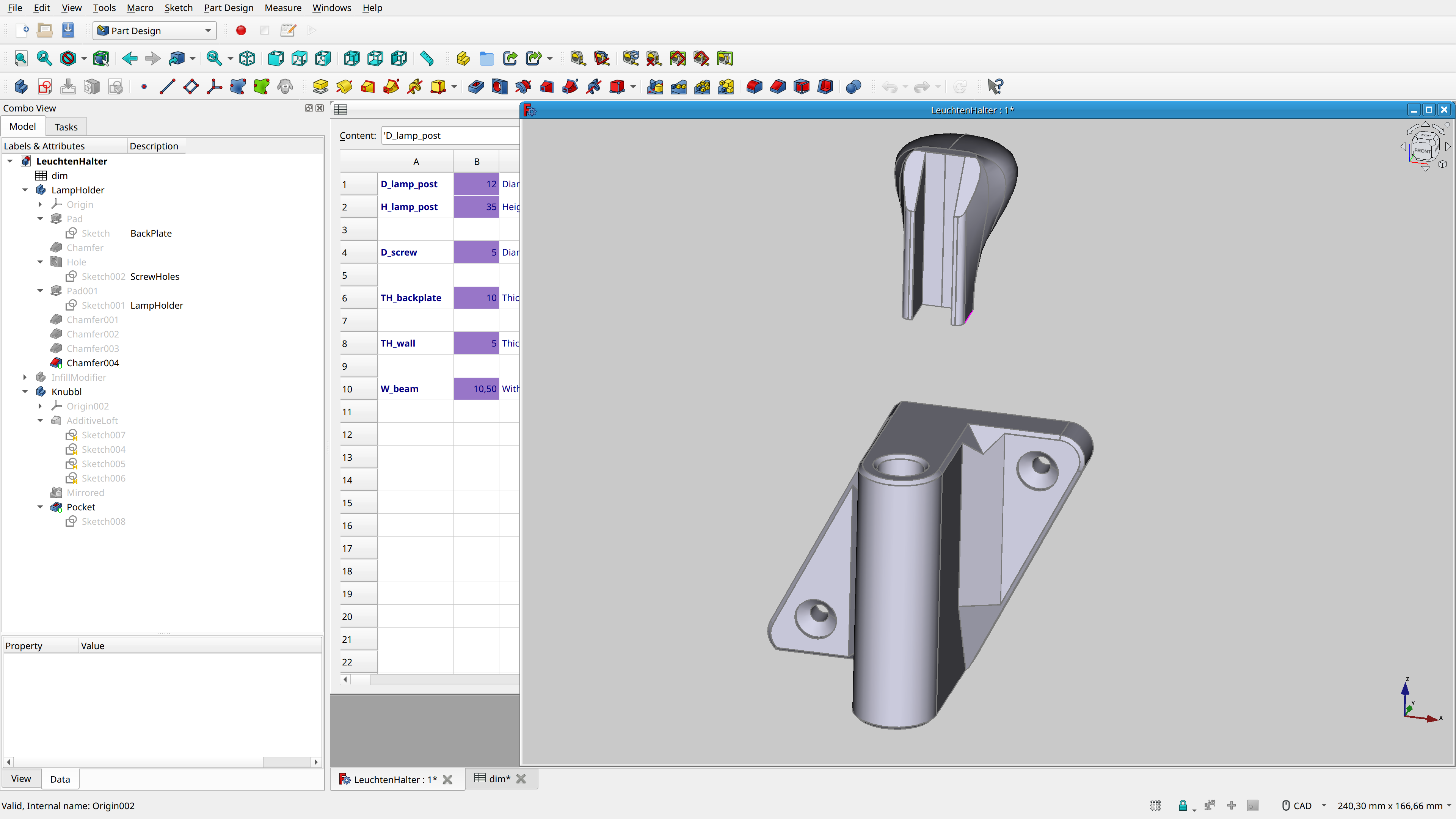The image size is (1456, 819).
Task: Select Chamfer004 in the model tree
Action: coord(93,363)
